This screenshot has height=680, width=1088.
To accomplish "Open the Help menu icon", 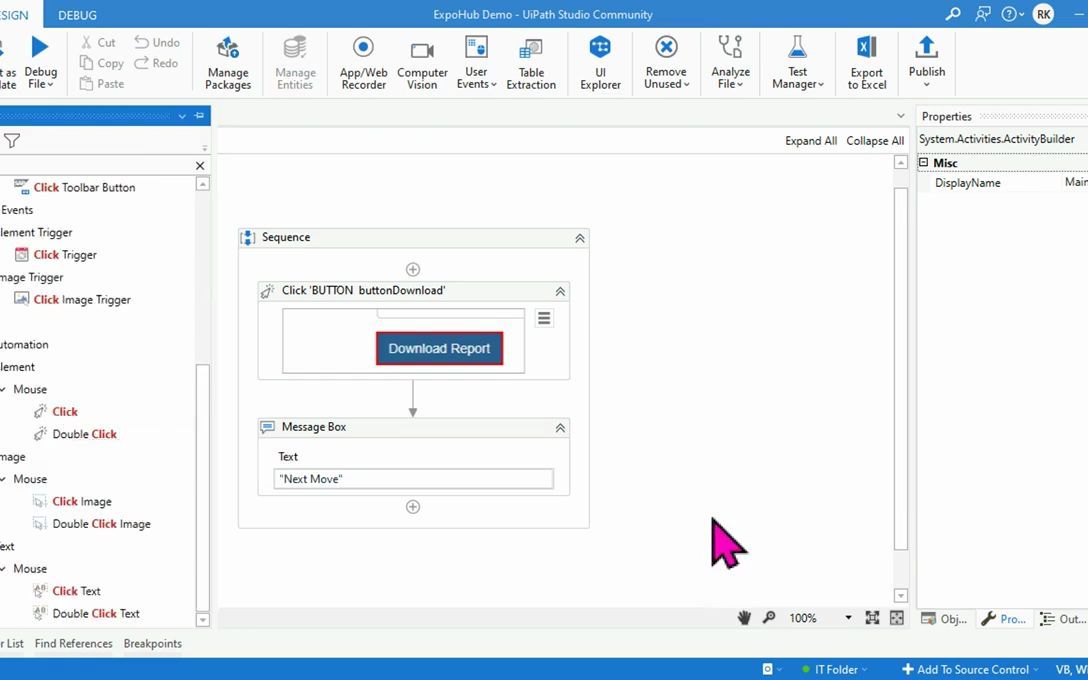I will (x=1013, y=14).
